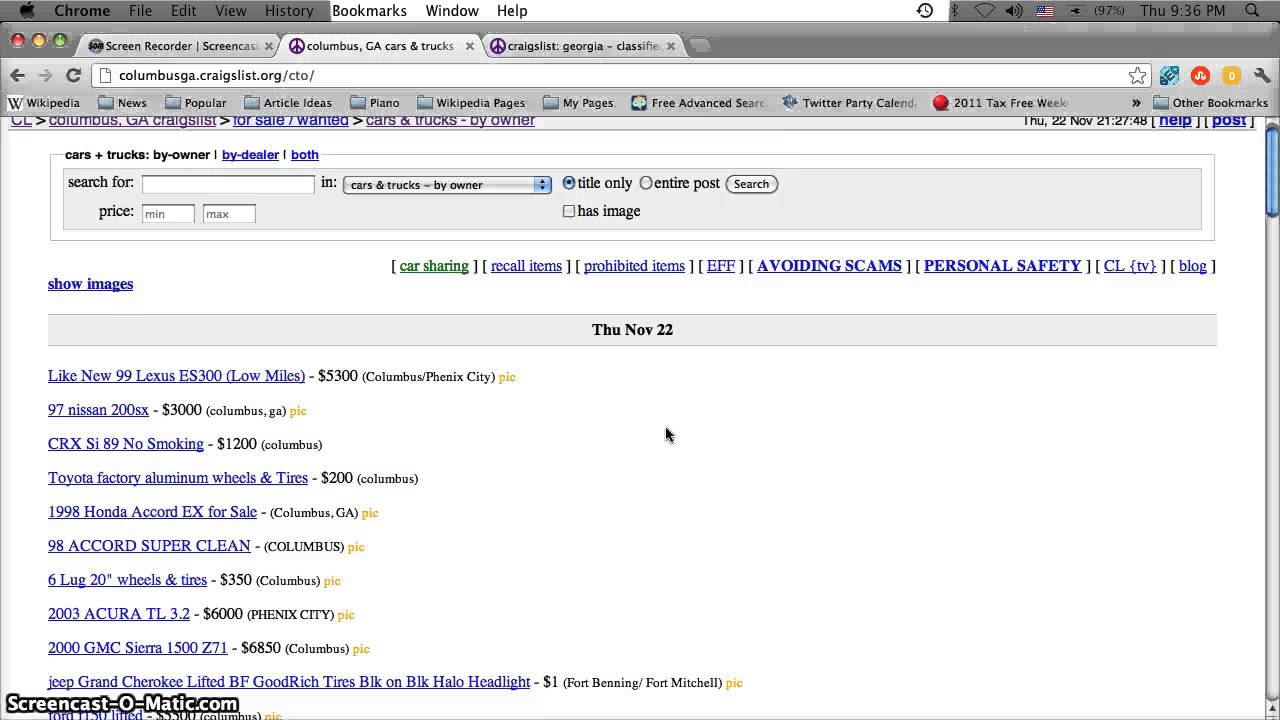Screen dimensions: 1280x720
Task: Open the Wikipedia bookmark
Action: tap(44, 102)
